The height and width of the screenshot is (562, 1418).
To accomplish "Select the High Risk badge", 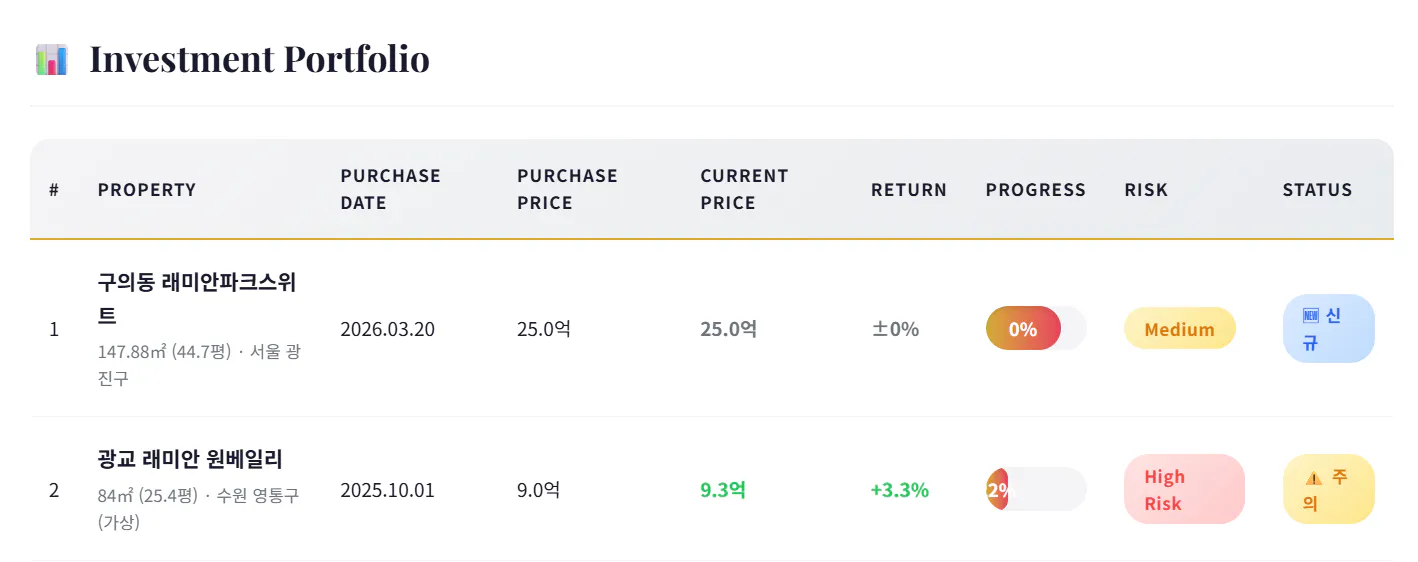I will coord(1183,490).
